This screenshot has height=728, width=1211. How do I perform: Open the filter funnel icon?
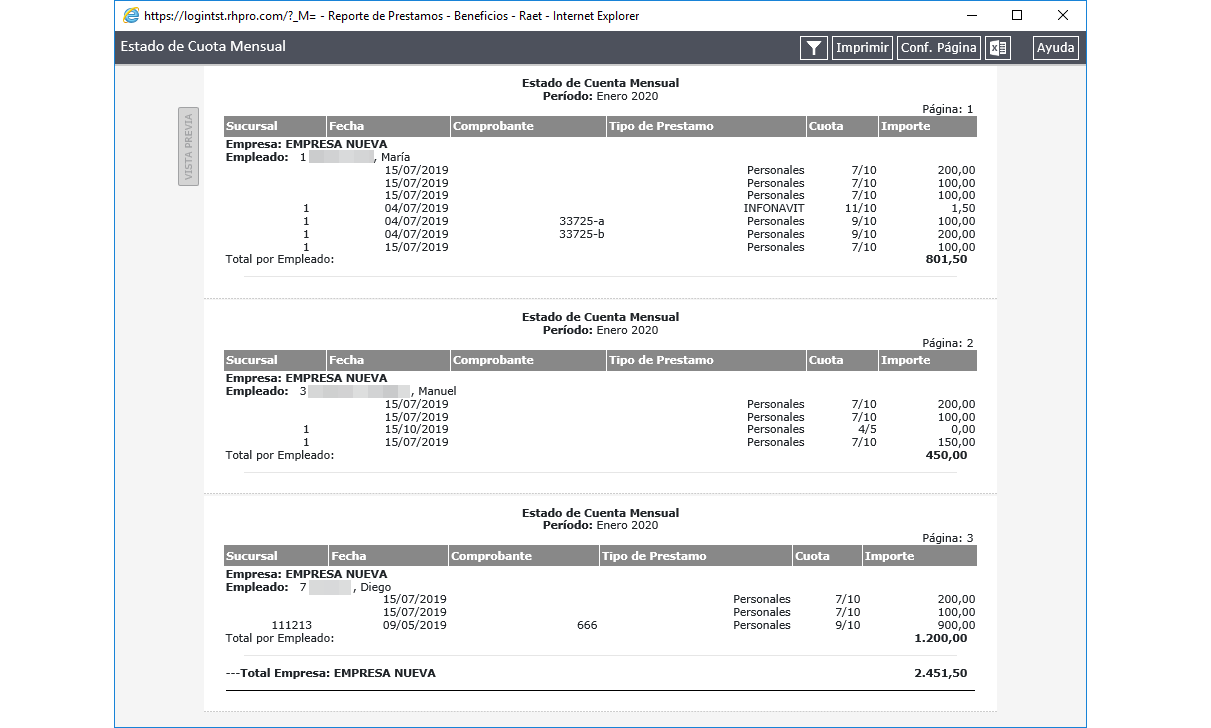click(814, 48)
